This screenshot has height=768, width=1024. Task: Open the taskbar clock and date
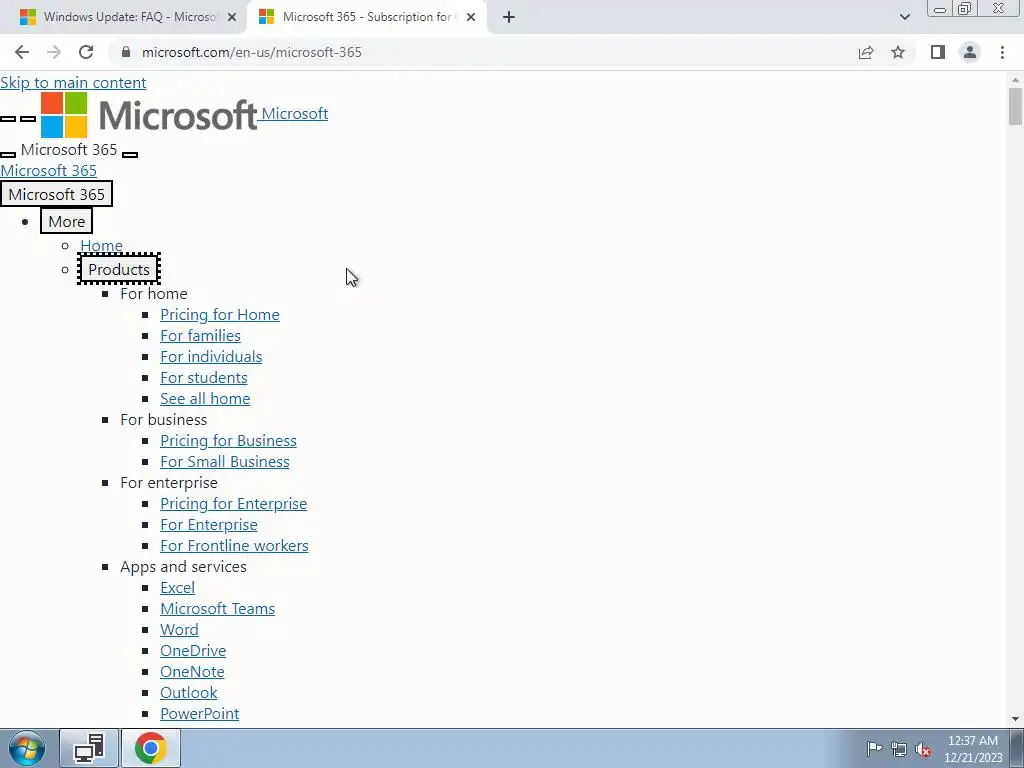point(973,749)
